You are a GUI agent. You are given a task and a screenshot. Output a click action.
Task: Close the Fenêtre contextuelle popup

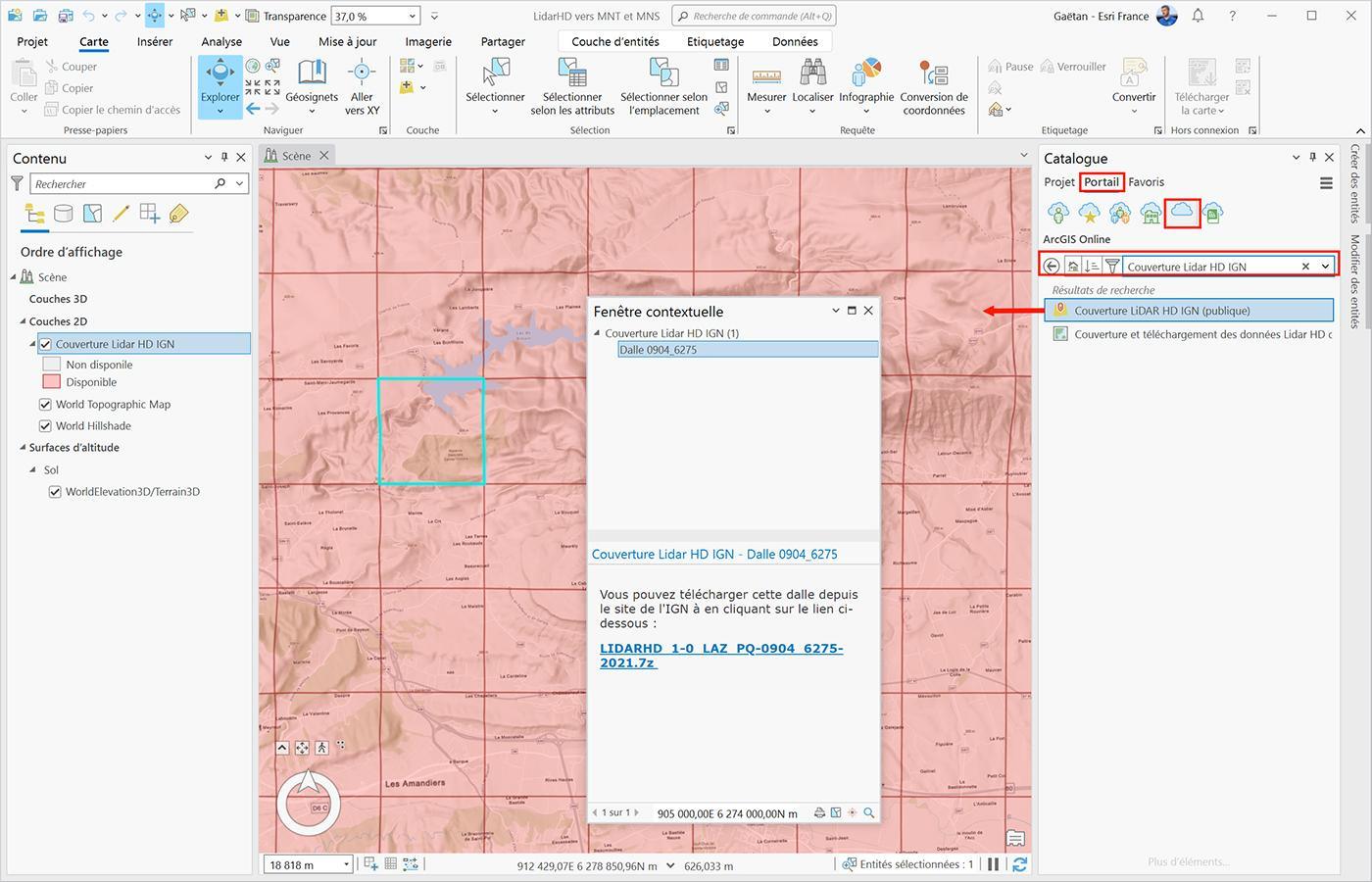(x=868, y=311)
